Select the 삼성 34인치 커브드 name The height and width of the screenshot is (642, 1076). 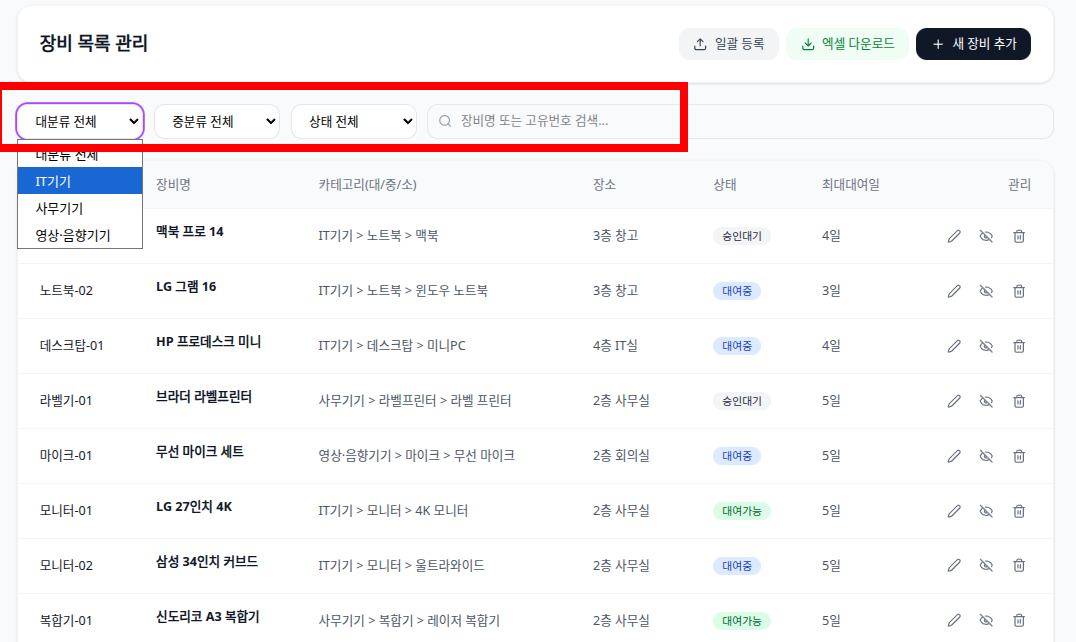207,562
